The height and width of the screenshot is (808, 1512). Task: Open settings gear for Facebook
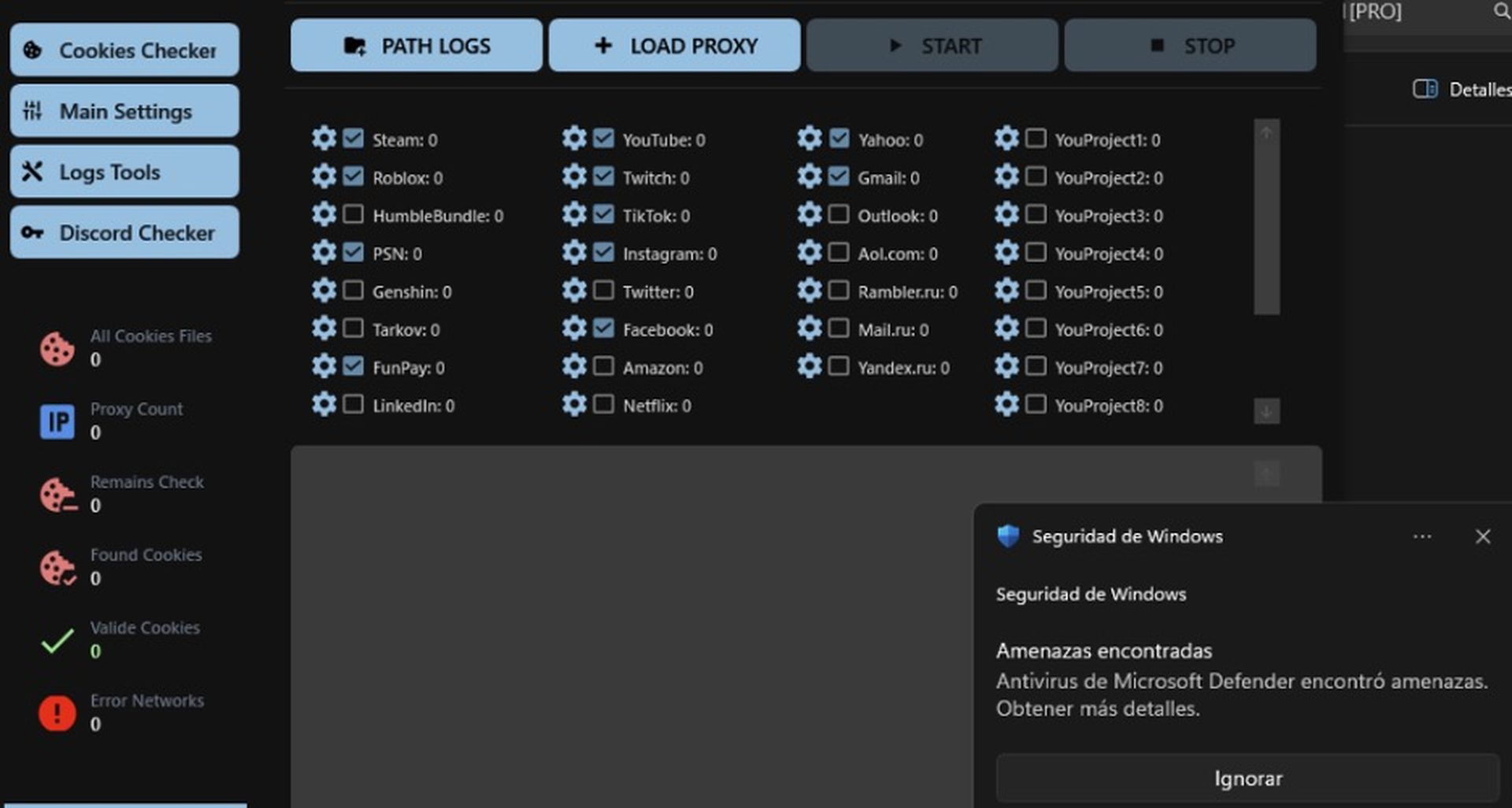pos(574,328)
